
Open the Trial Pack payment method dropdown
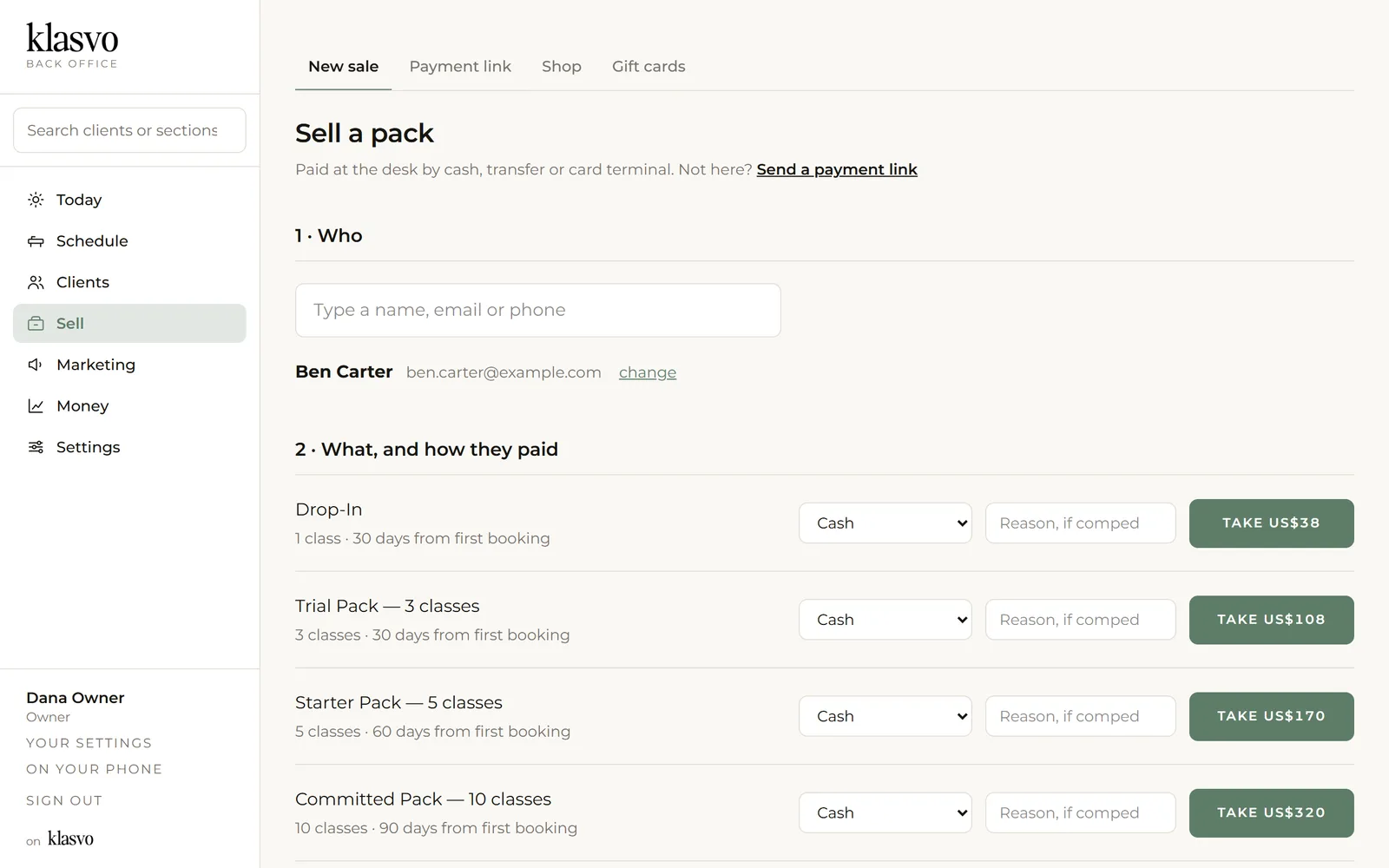[885, 620]
